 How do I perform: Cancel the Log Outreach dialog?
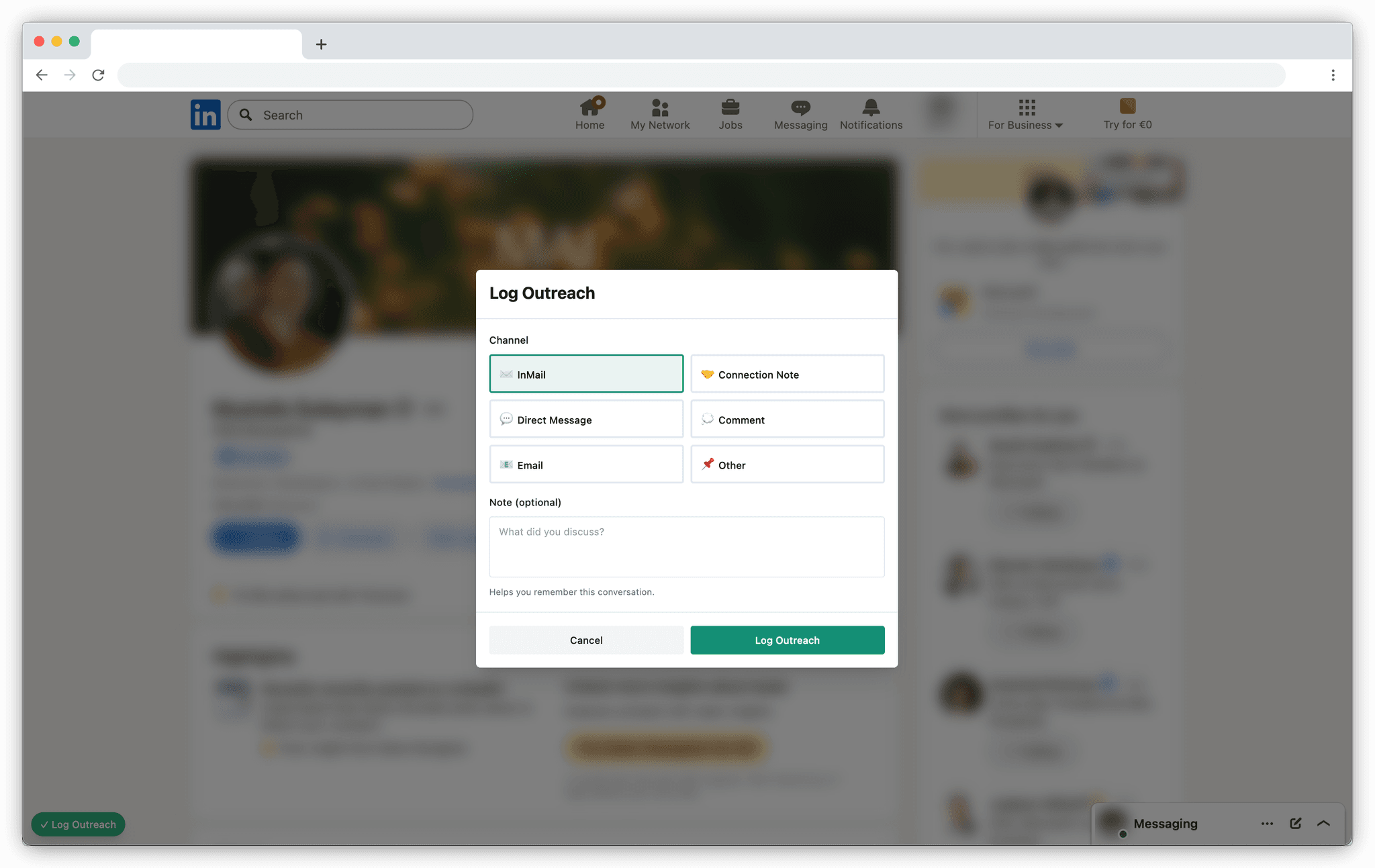click(585, 640)
